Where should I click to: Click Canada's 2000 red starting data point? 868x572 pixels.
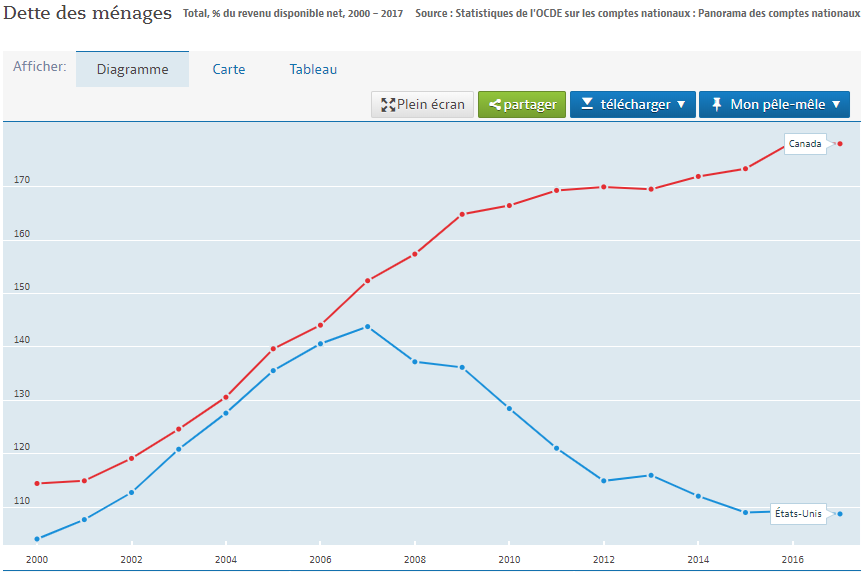pyautogui.click(x=37, y=483)
